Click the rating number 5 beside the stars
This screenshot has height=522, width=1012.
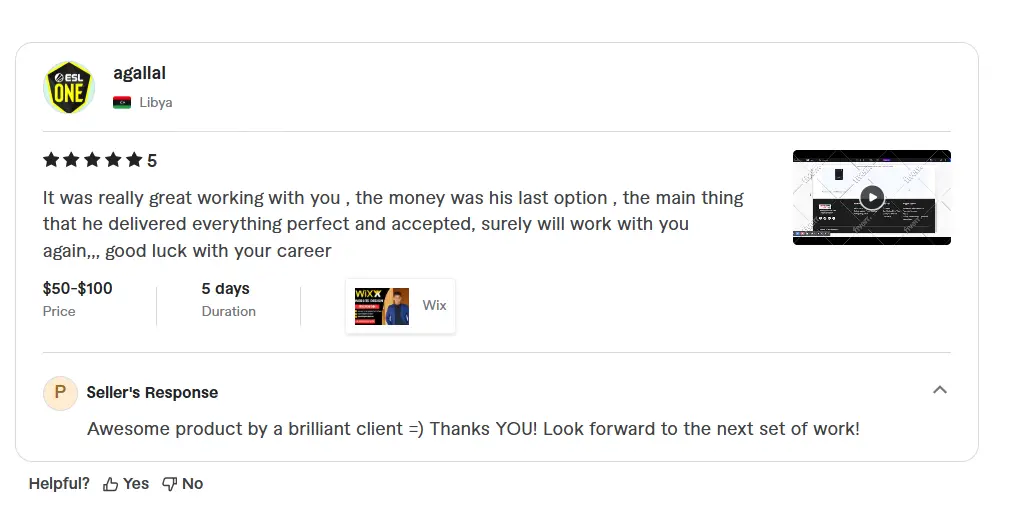tap(152, 161)
